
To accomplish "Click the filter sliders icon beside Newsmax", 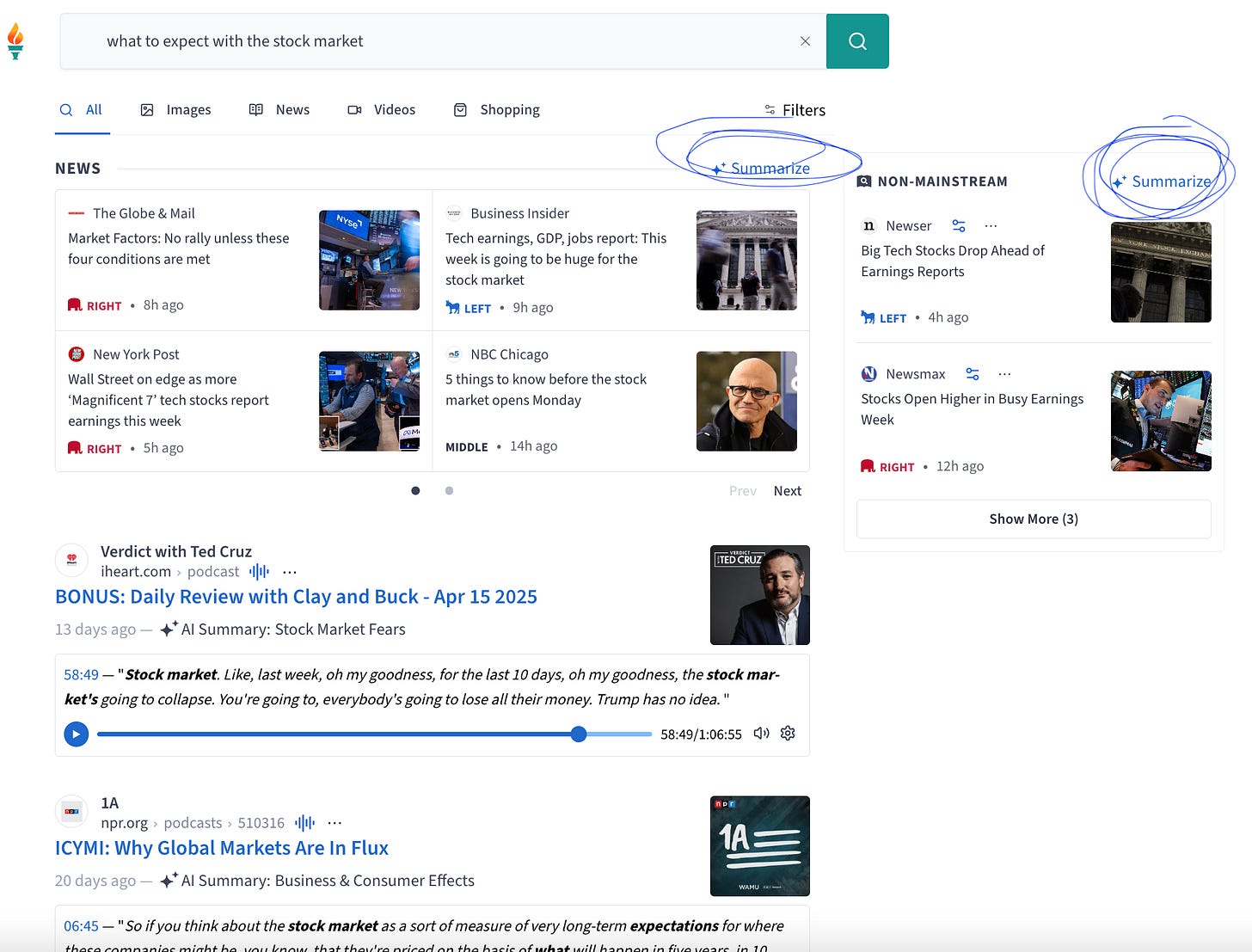I will (x=973, y=374).
